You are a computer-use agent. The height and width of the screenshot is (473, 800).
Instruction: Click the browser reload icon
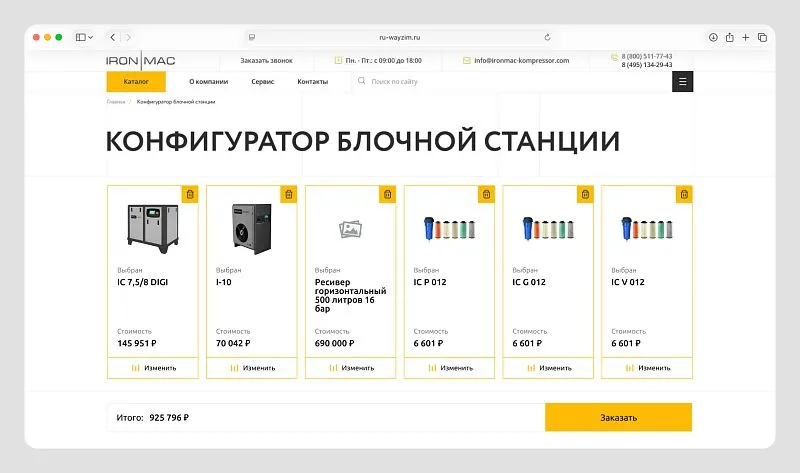pyautogui.click(x=547, y=37)
